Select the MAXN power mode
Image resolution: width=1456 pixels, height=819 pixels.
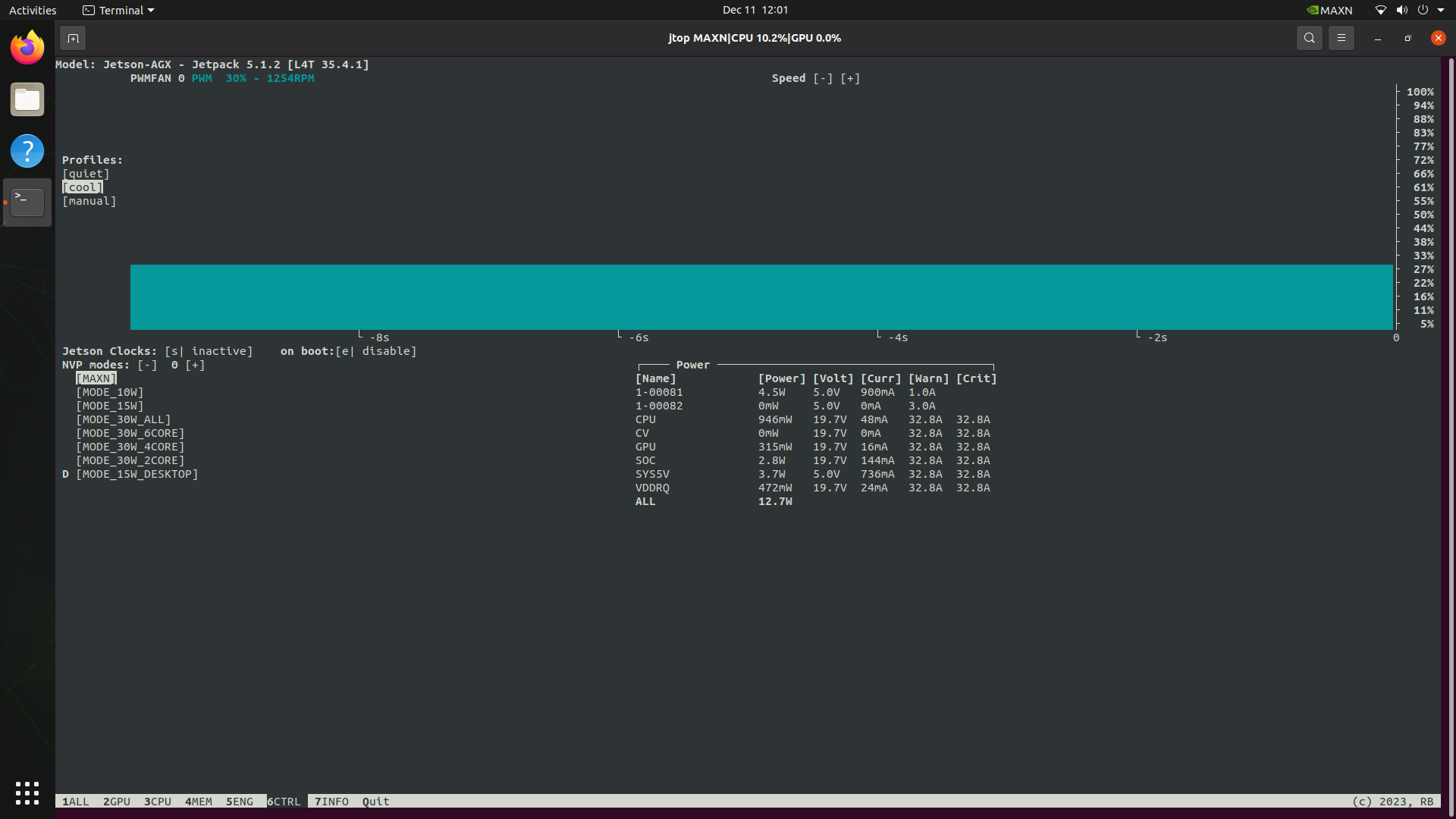pyautogui.click(x=96, y=378)
